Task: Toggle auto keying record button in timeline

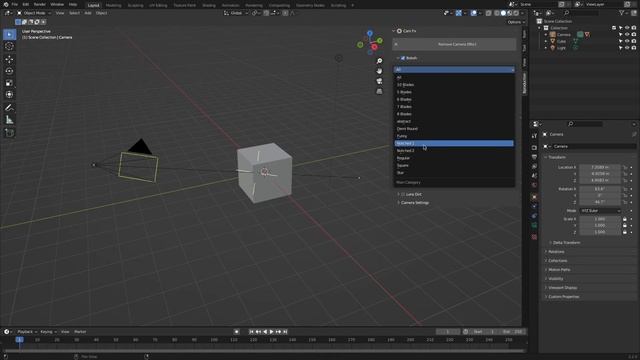Action: [236, 332]
